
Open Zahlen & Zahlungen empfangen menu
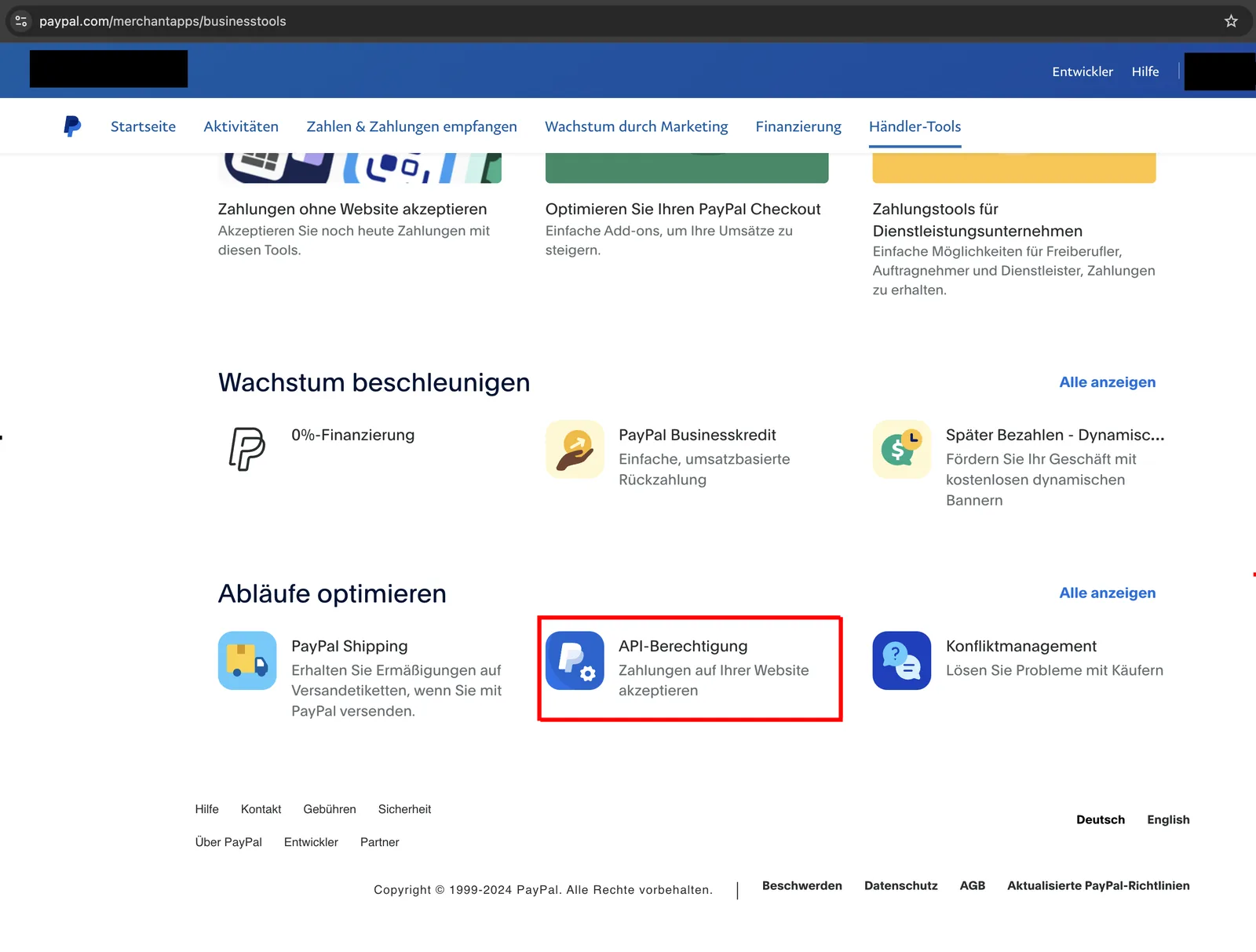[411, 126]
